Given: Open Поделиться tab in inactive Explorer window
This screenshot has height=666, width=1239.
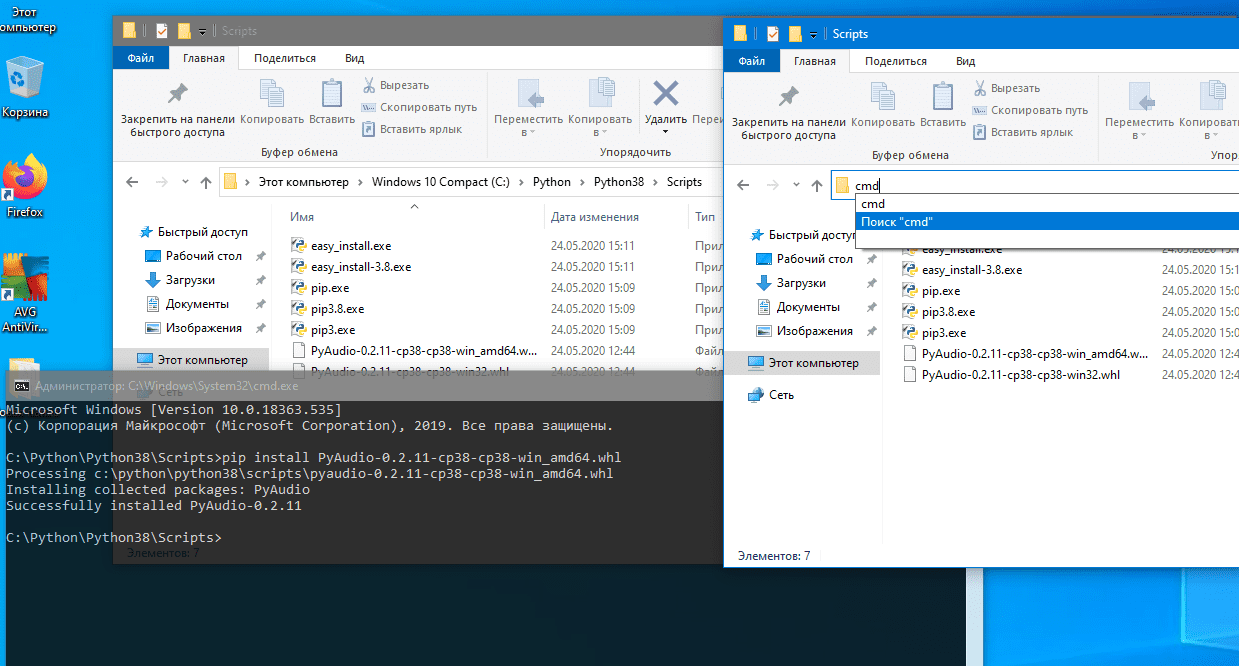Looking at the screenshot, I should point(285,58).
